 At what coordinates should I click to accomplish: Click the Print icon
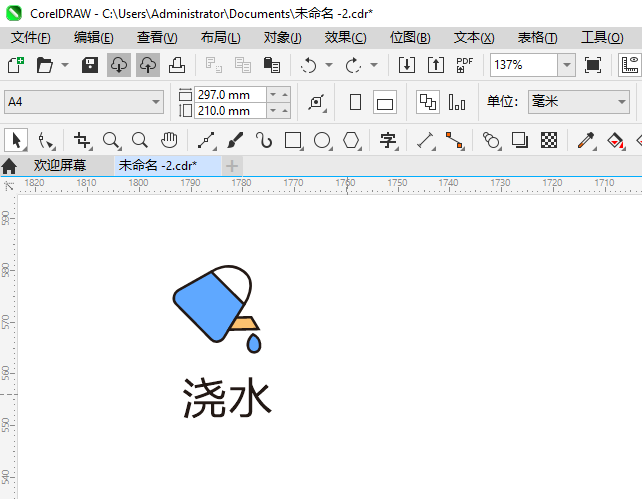click(177, 65)
